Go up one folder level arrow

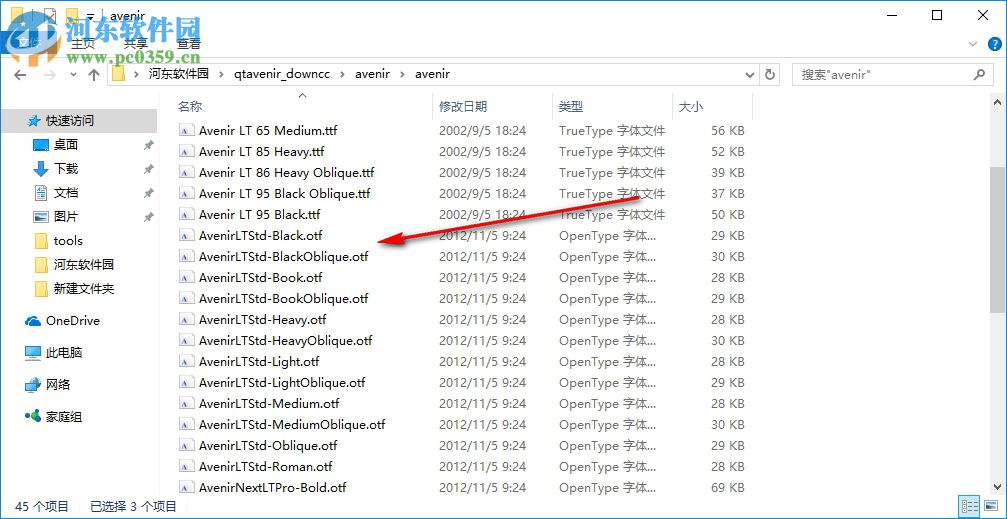[x=94, y=75]
